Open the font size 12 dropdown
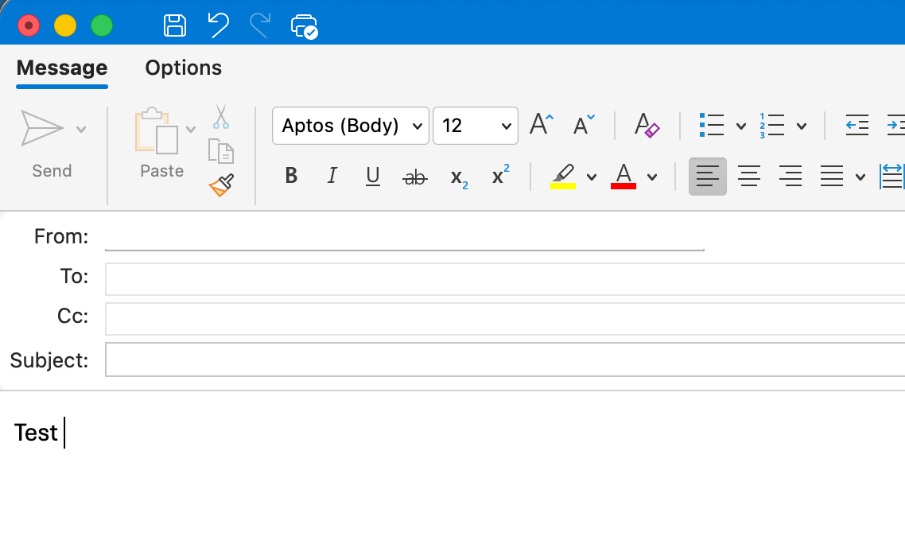This screenshot has width=905, height=540. (475, 125)
